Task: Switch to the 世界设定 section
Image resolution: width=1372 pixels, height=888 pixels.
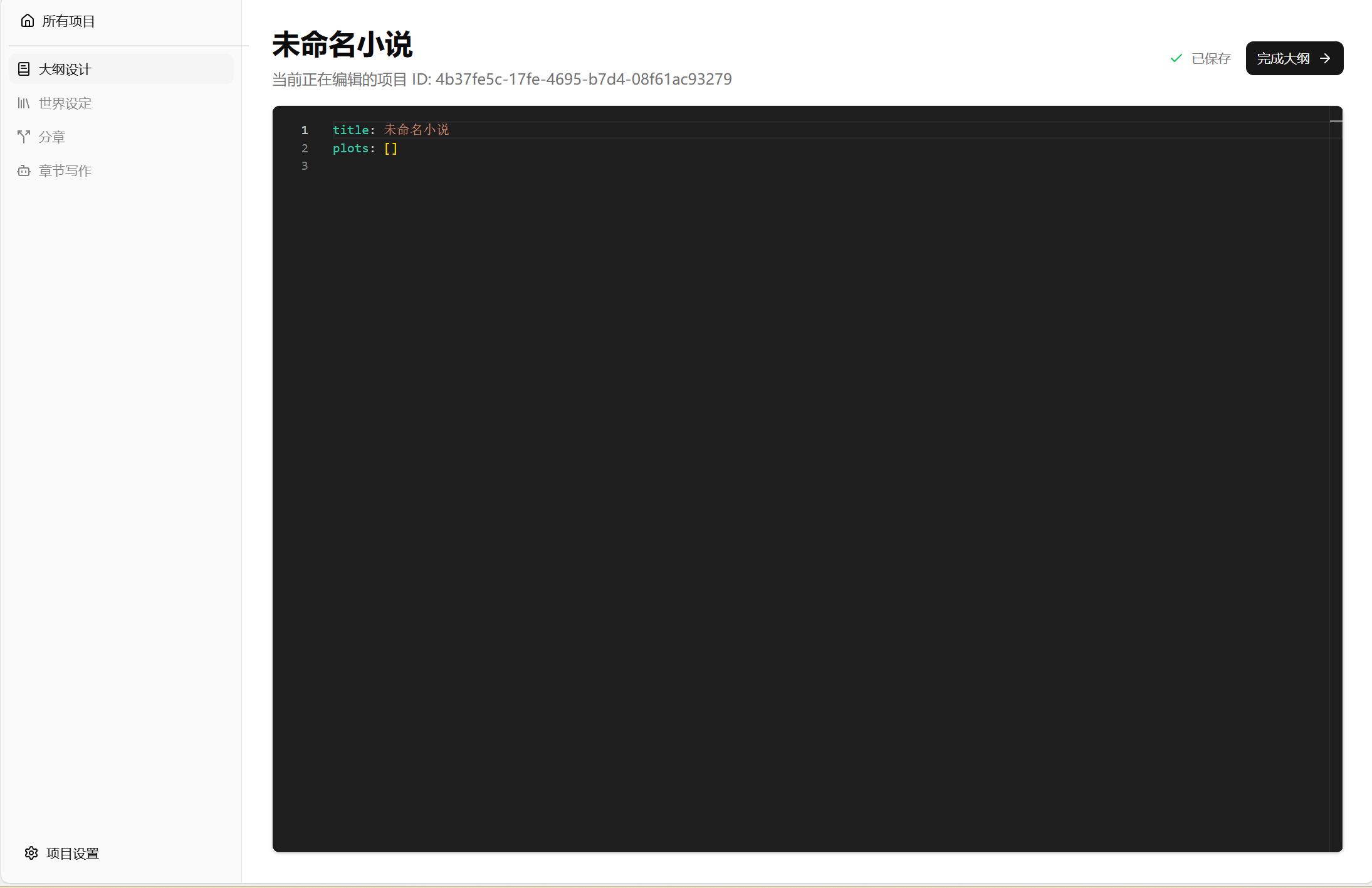Action: 65,103
